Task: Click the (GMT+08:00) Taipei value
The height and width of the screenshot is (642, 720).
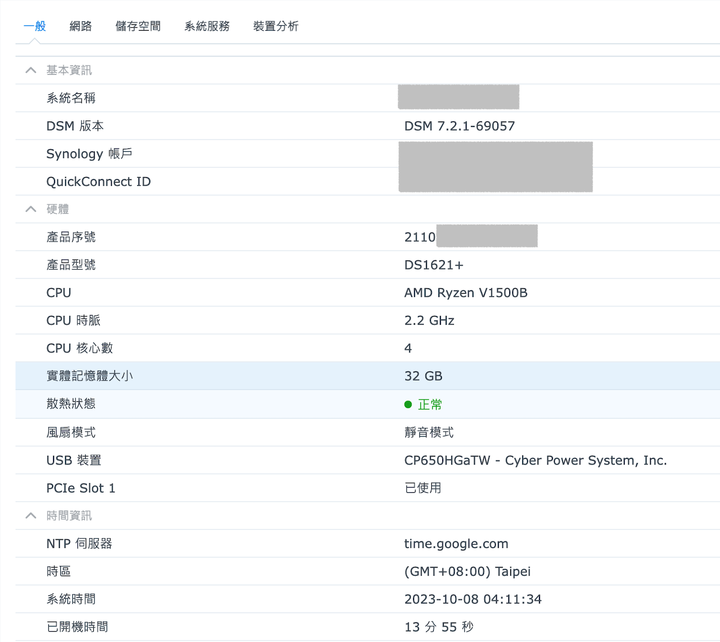Action: pos(467,572)
